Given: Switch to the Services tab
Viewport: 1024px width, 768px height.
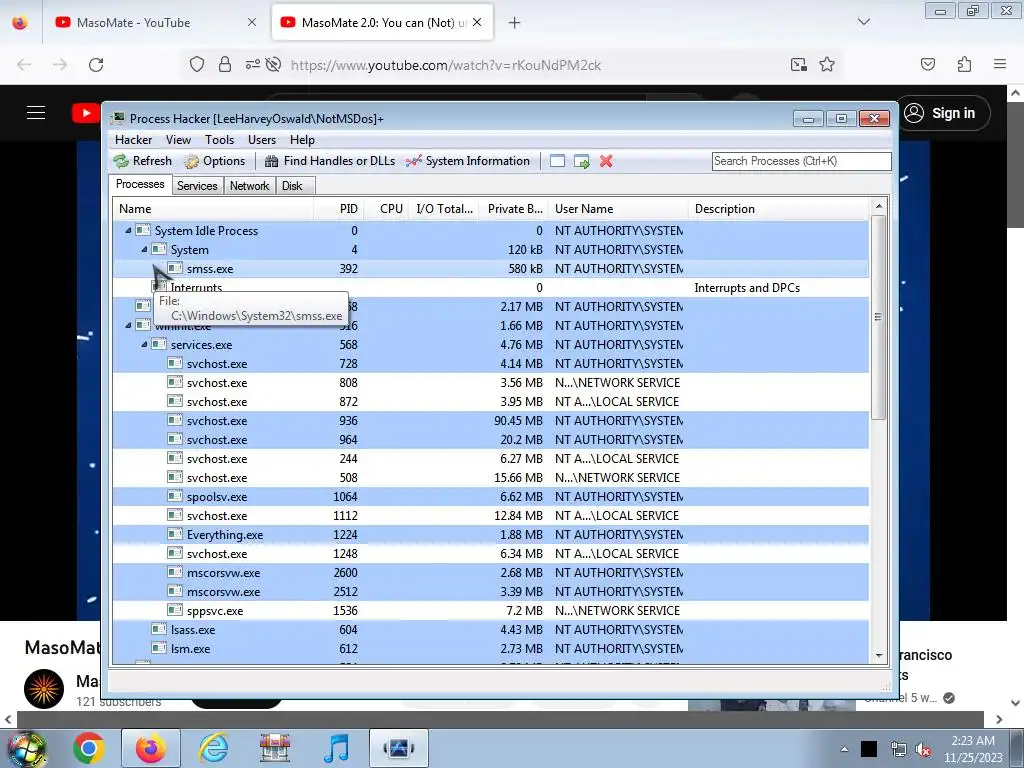Looking at the screenshot, I should 197,186.
